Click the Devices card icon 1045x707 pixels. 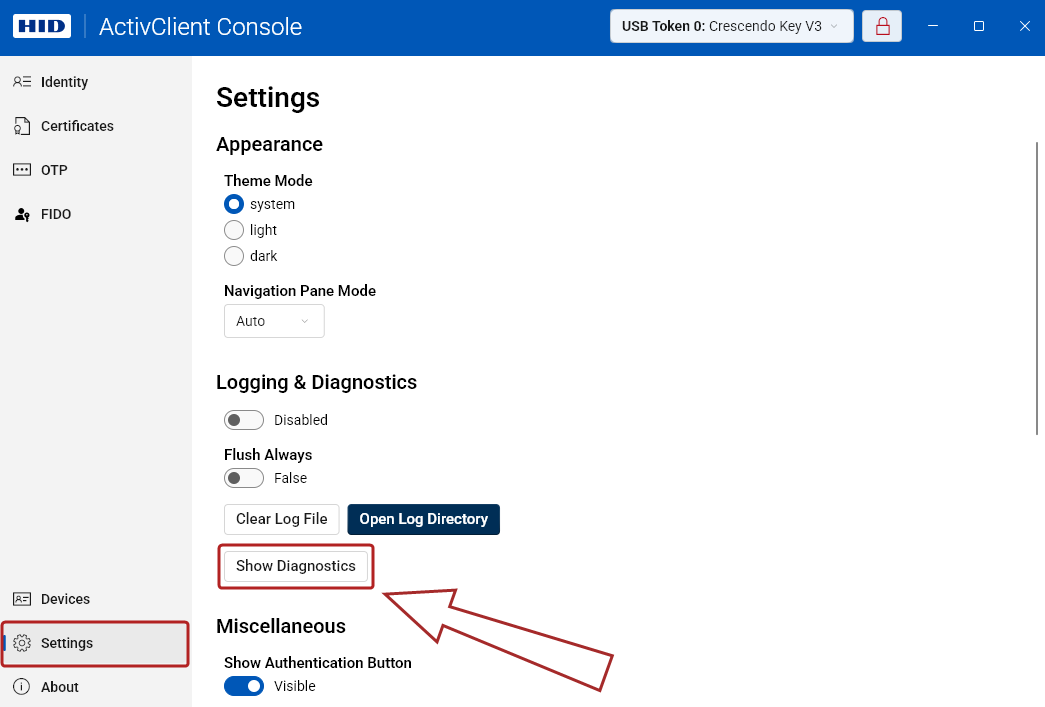22,599
